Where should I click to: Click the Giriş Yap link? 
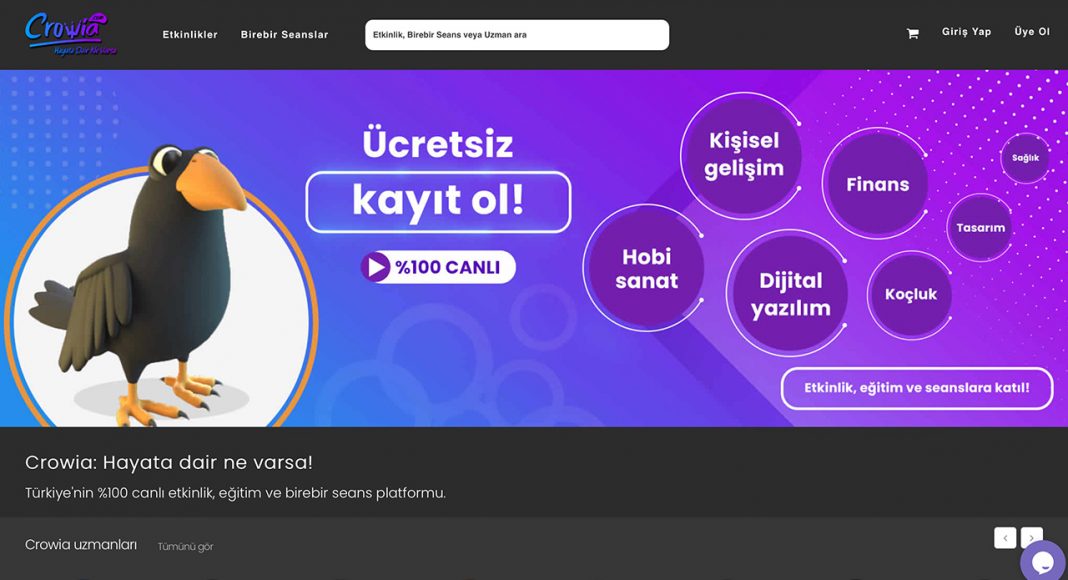point(967,32)
